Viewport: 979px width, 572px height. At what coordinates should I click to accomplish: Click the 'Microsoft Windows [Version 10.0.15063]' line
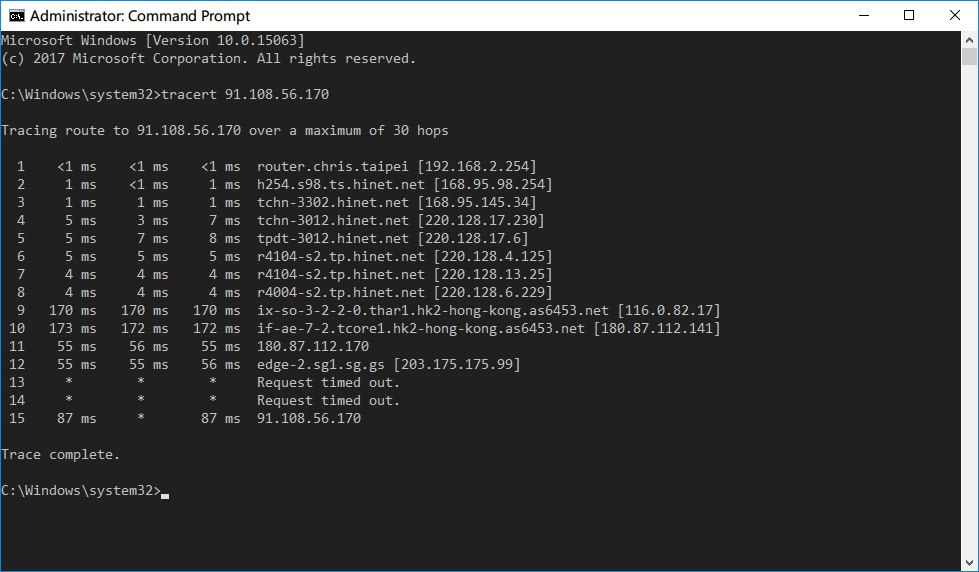(x=153, y=40)
